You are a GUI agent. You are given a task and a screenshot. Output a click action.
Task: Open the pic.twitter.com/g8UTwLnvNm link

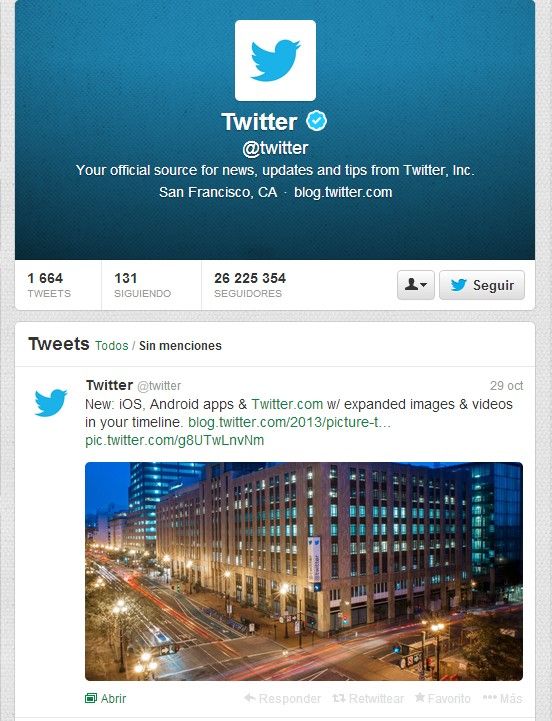(174, 440)
